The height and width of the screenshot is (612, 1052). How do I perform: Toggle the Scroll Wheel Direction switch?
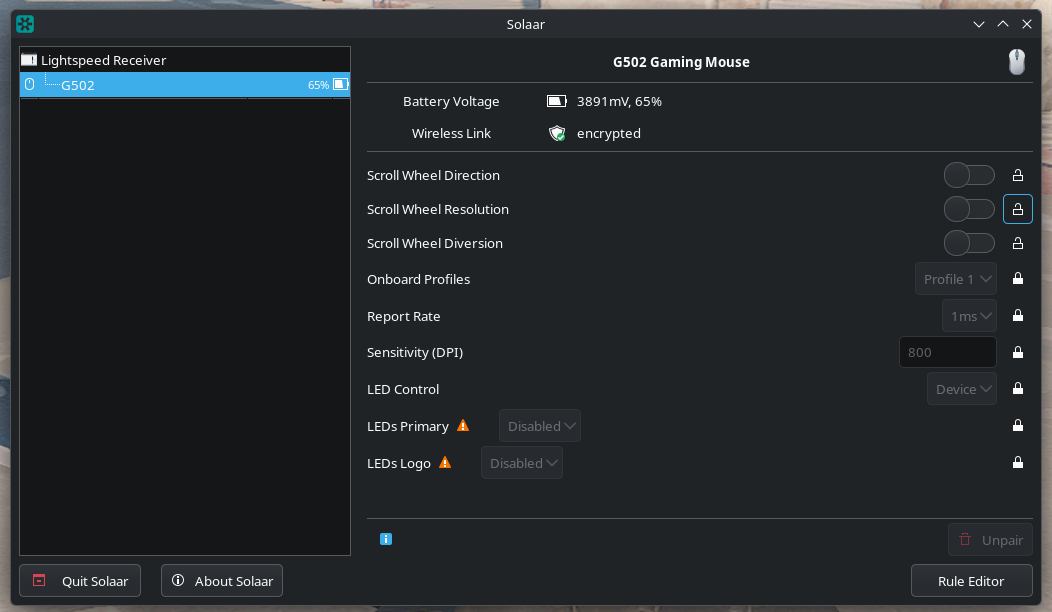click(x=969, y=176)
